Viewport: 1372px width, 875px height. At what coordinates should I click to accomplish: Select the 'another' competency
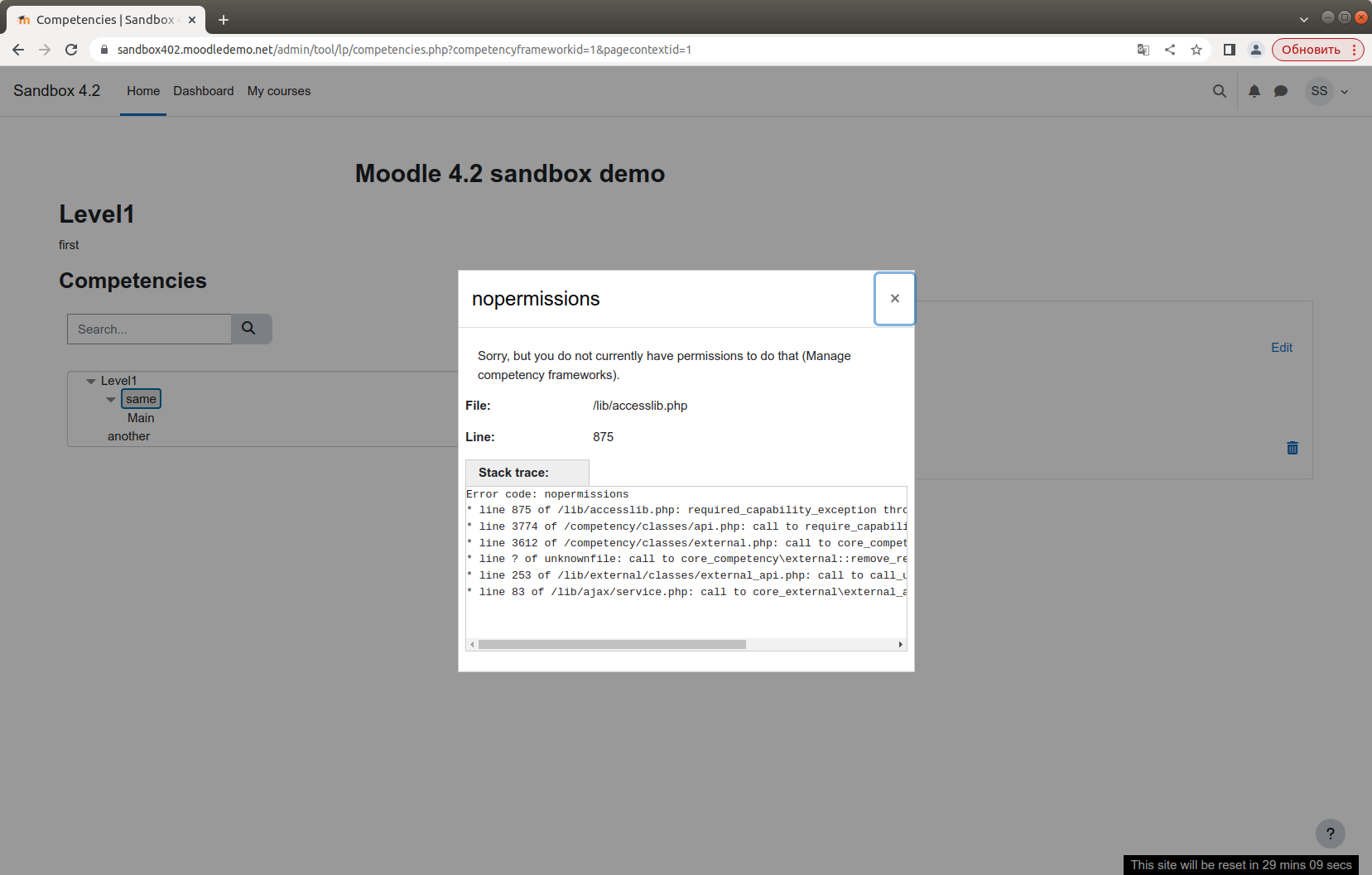[128, 436]
